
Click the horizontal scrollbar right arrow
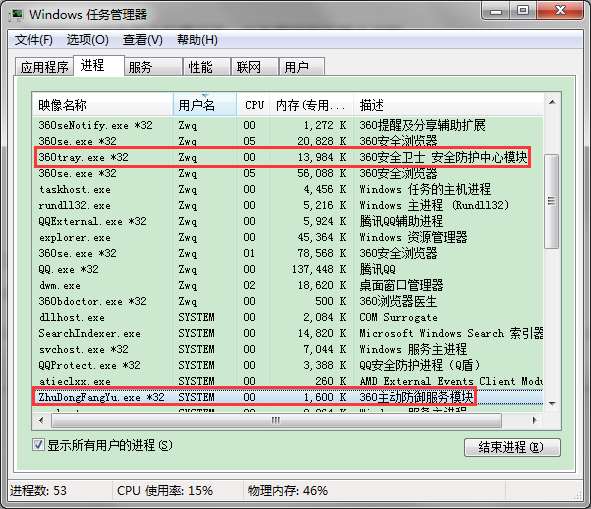click(x=534, y=420)
